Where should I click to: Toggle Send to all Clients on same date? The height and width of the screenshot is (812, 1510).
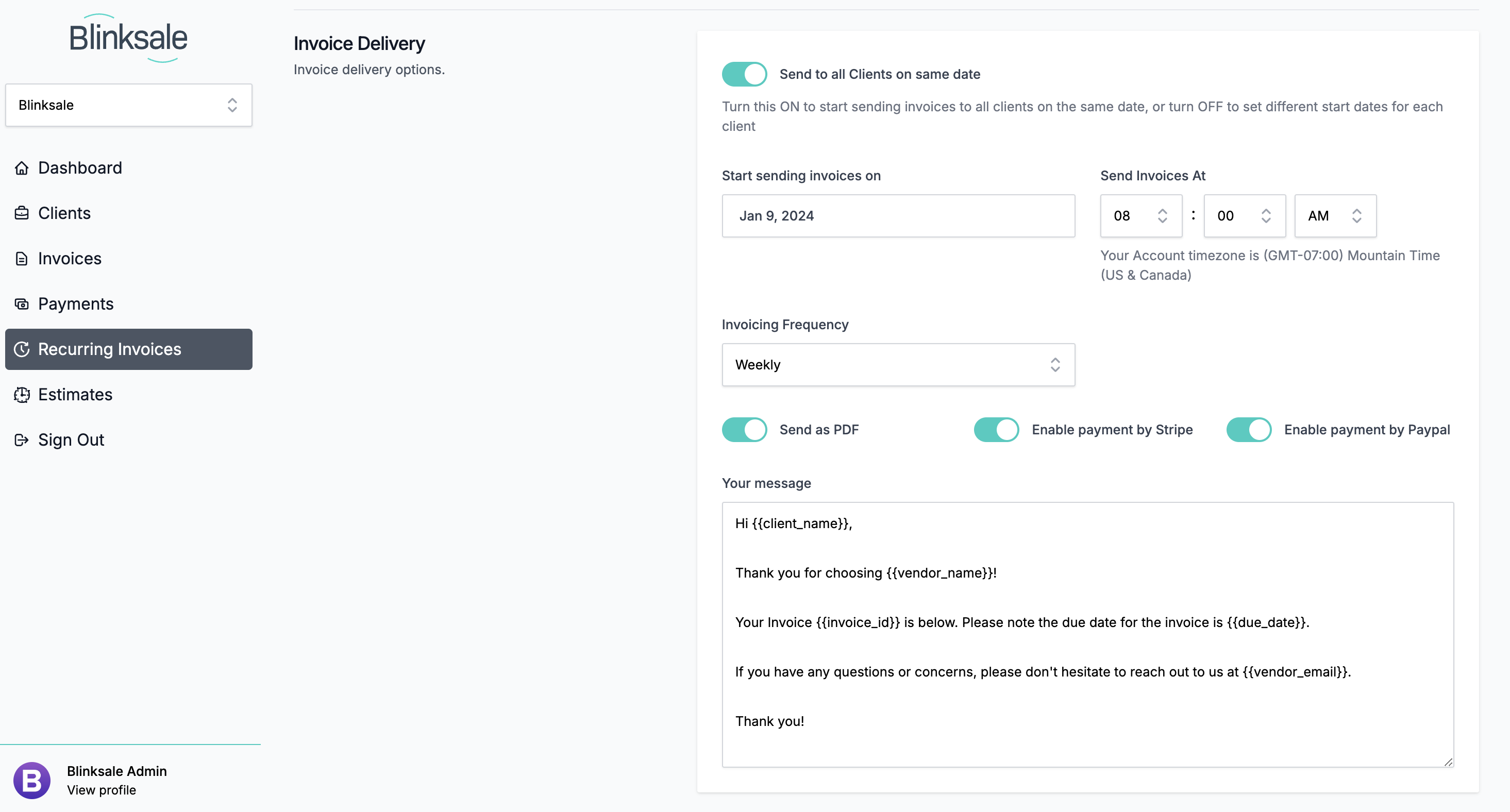[x=745, y=74]
